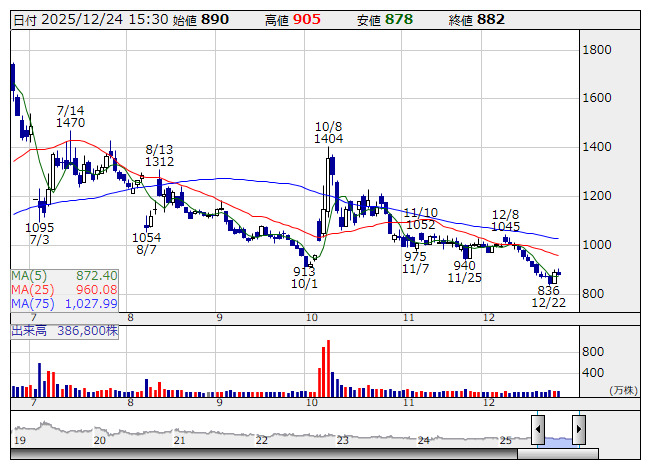This screenshot has height=470, width=653.
Task: Click the horizontal scrollbar track left of the thumb
Action: point(264,454)
